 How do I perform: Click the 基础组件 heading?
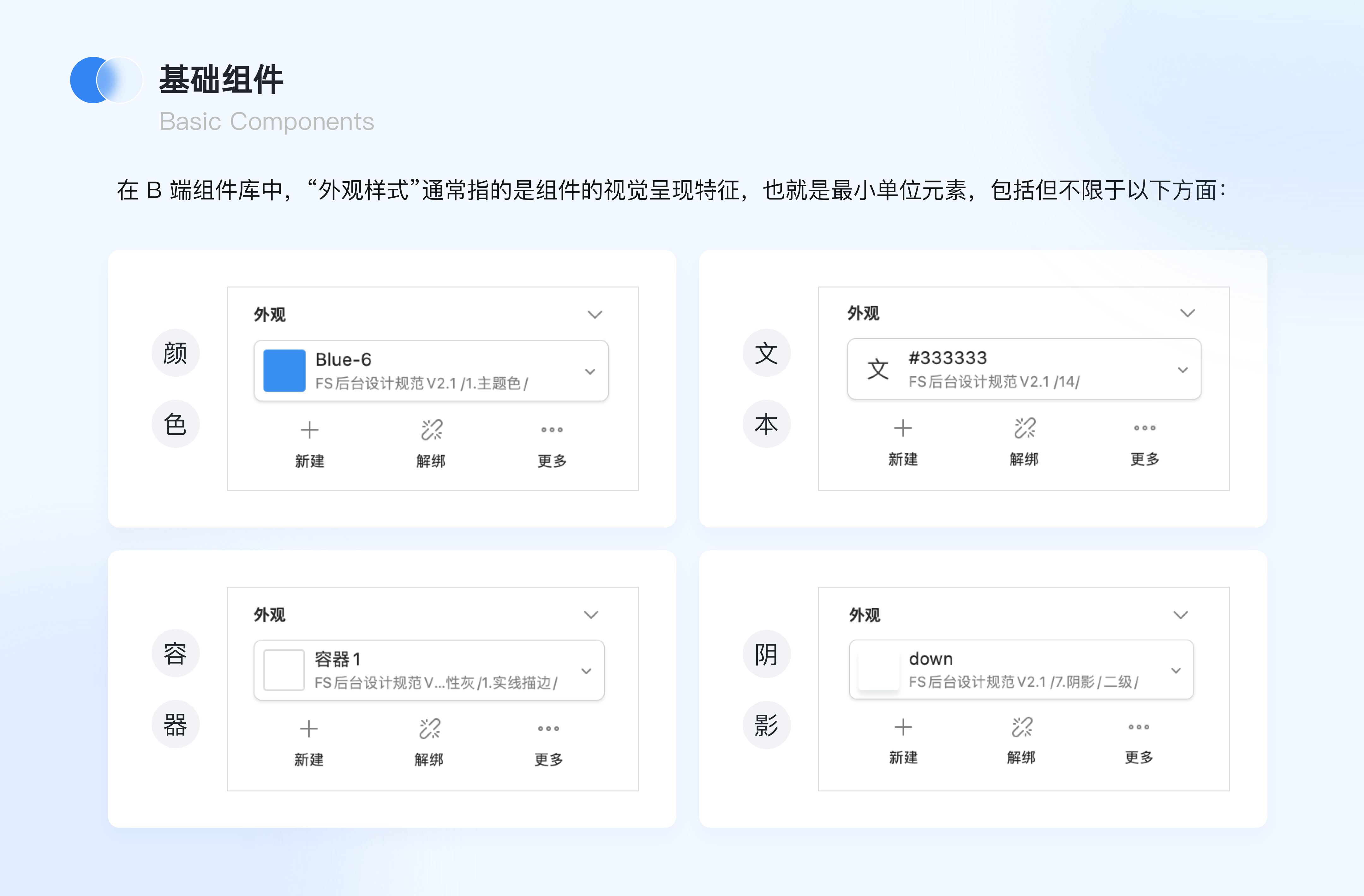pyautogui.click(x=221, y=80)
